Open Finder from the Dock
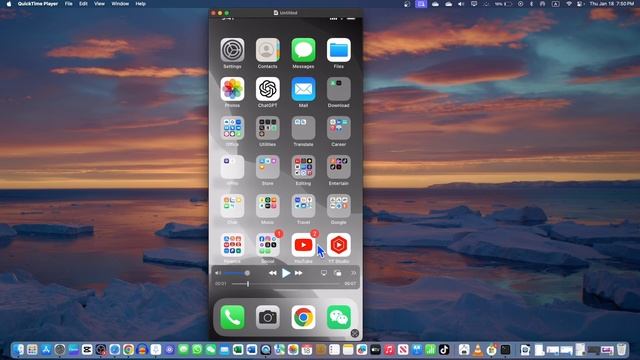Image resolution: width=640 pixels, height=360 pixels. click(18, 349)
